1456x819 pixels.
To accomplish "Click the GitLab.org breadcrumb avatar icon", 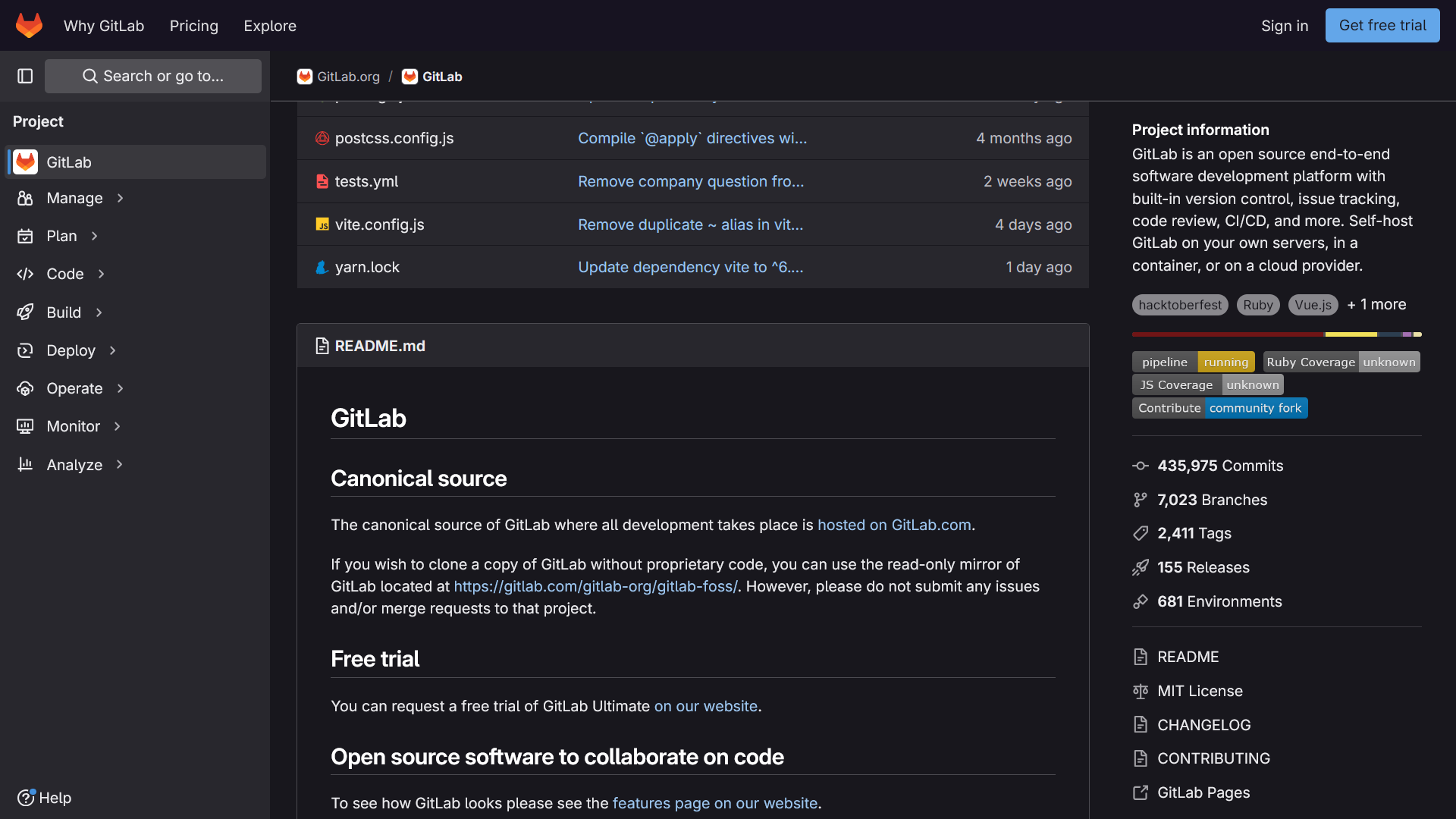I will tap(305, 77).
